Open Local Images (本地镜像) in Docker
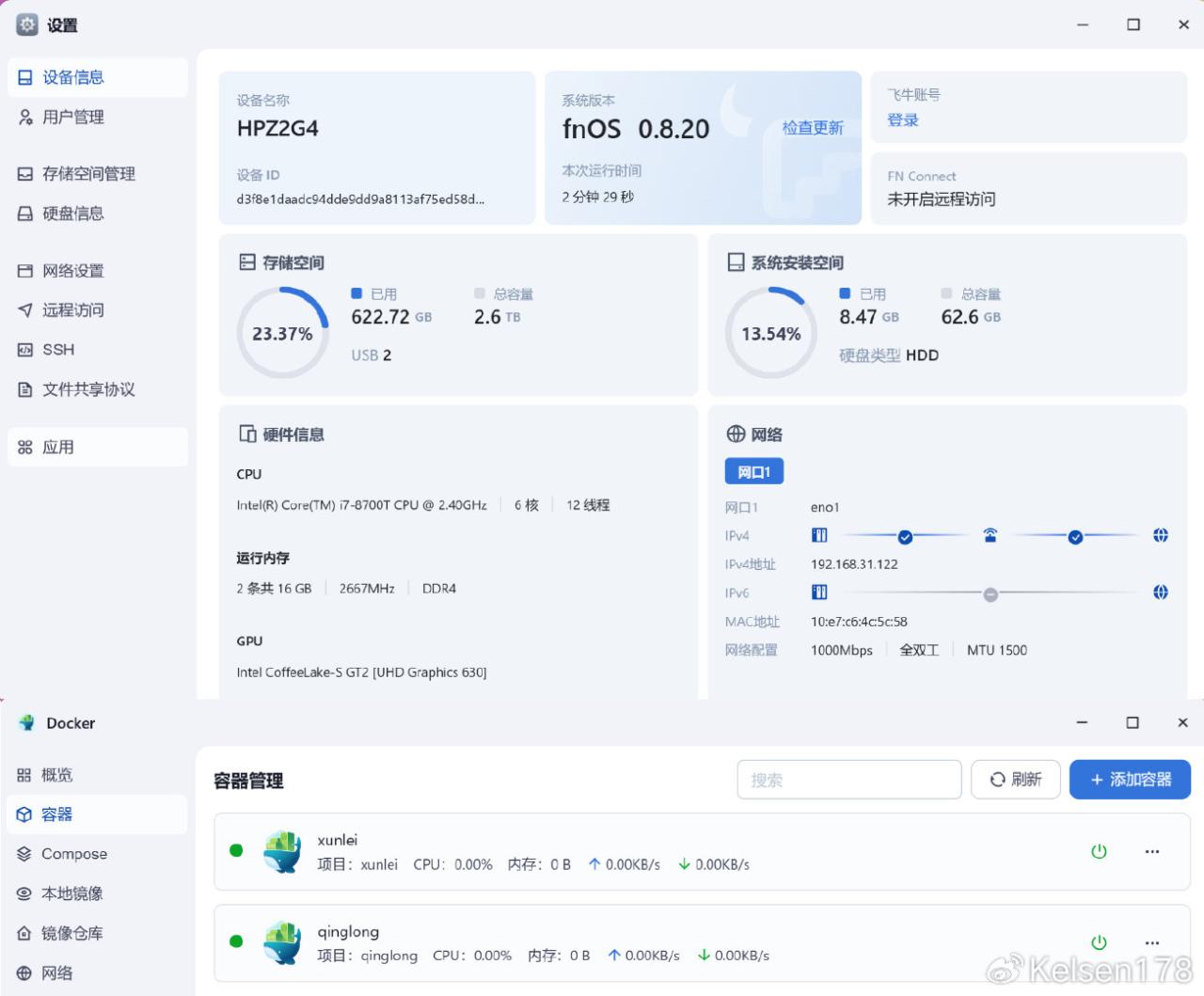The width and height of the screenshot is (1204, 996). pos(71,893)
